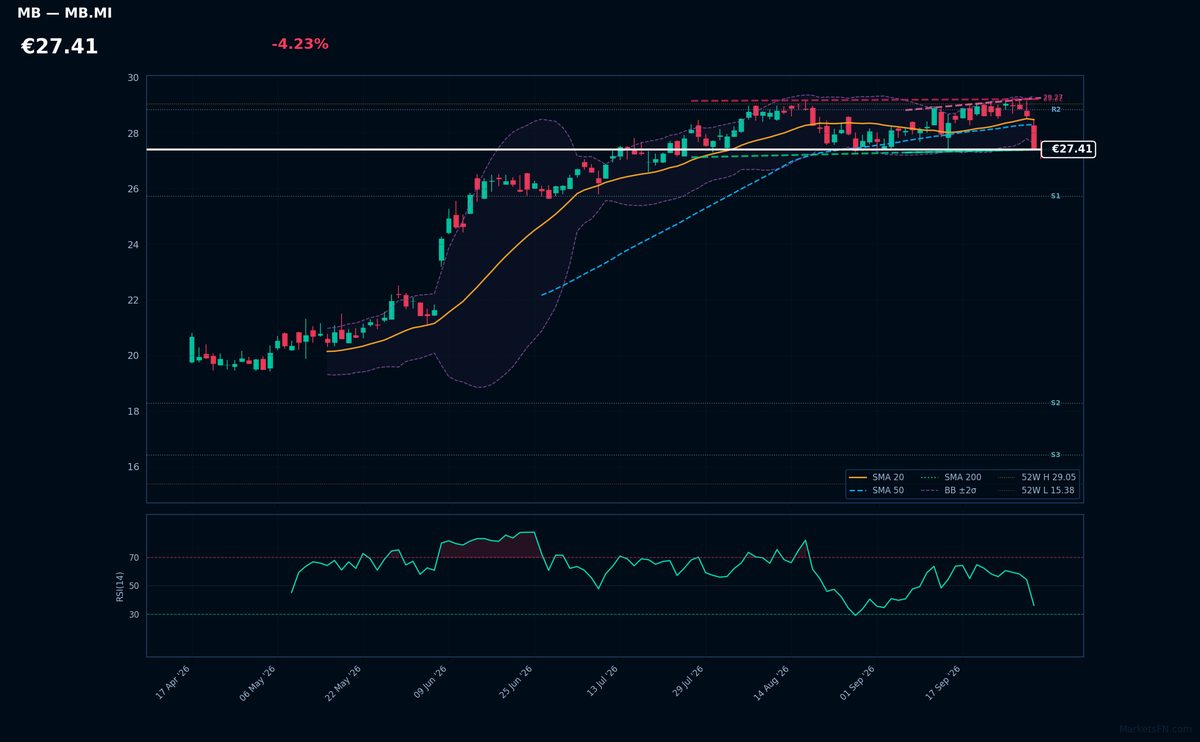Click the 30 level on RSI axis
The image size is (1200, 742).
coord(134,615)
